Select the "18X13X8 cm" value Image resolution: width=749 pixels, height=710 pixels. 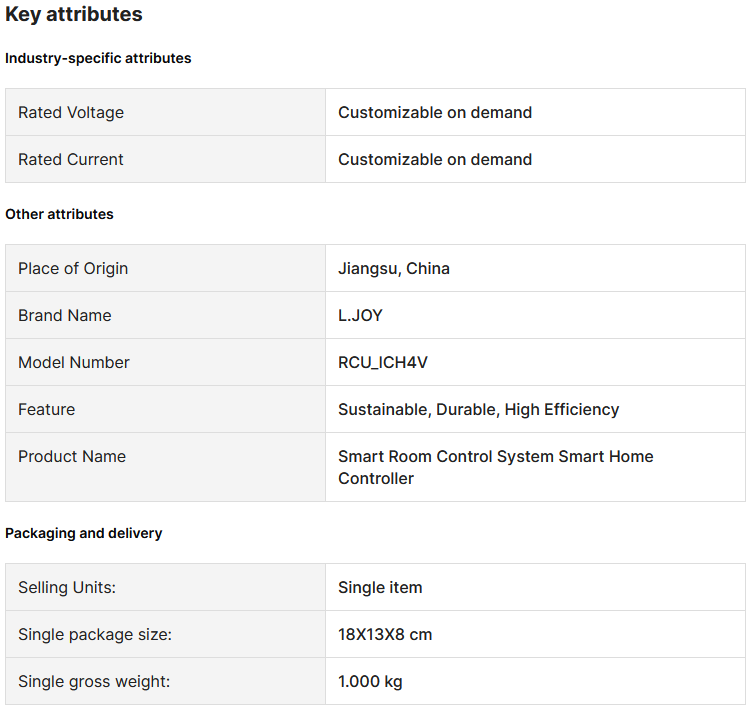(385, 635)
